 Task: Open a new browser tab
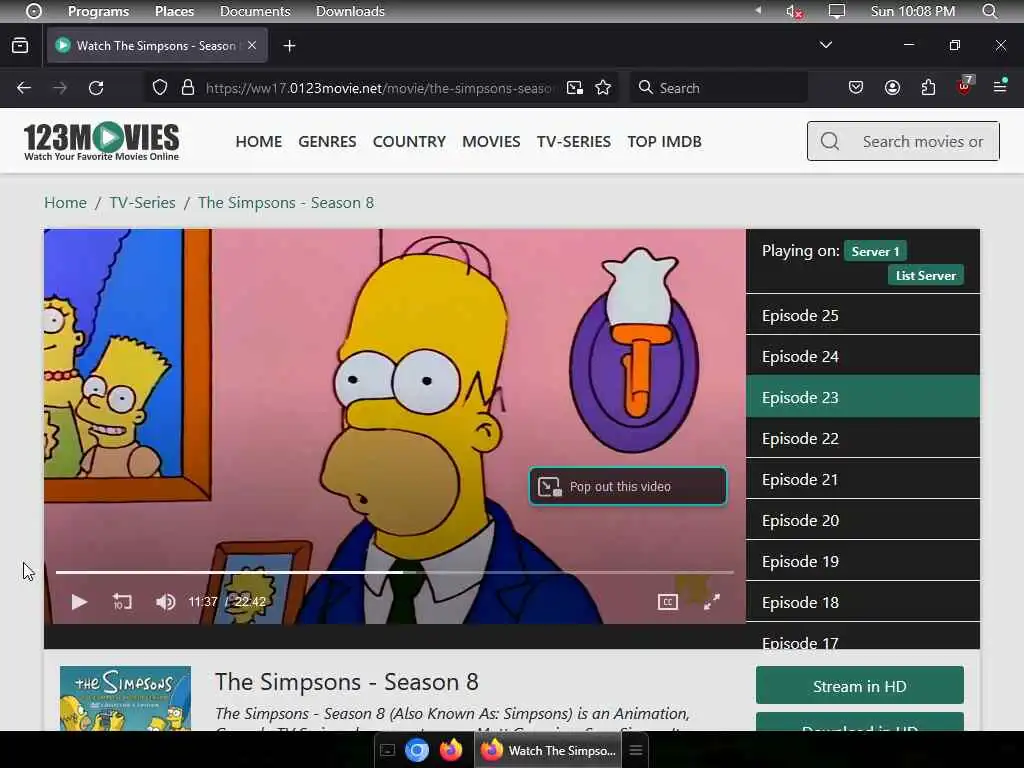click(289, 46)
